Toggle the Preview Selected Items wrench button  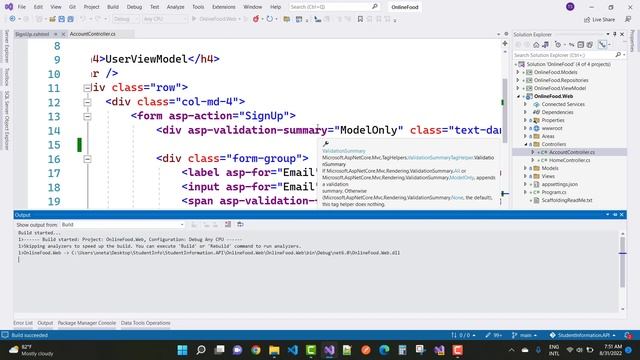603,45
